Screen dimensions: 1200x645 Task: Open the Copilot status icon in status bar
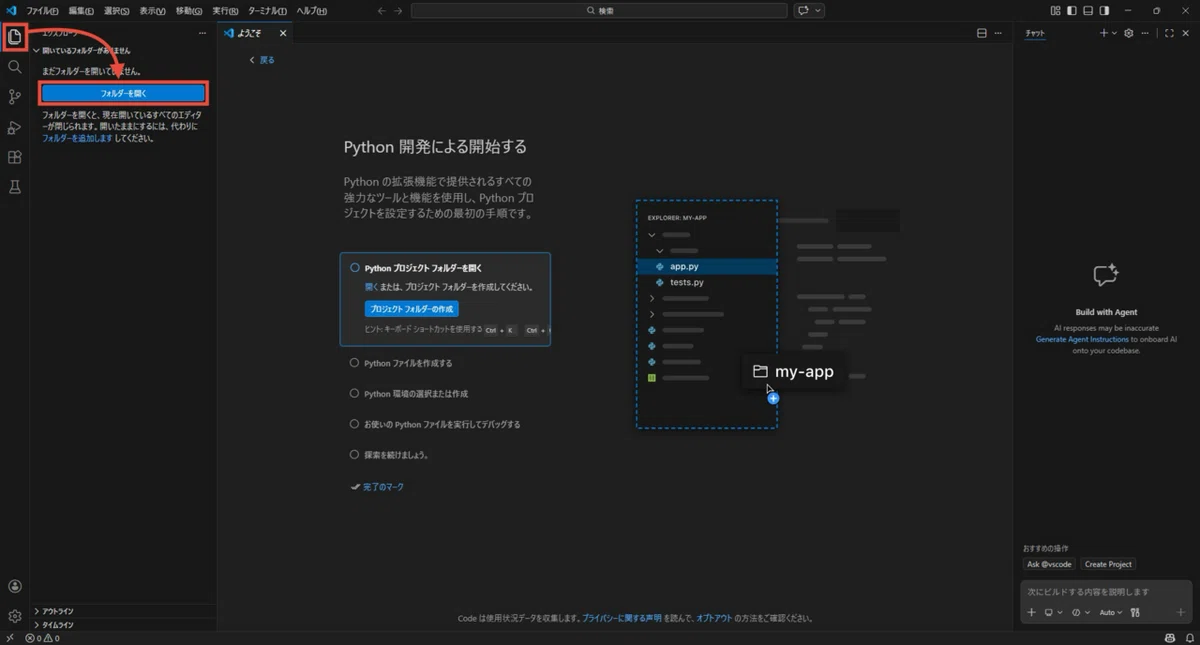[x=1170, y=638]
